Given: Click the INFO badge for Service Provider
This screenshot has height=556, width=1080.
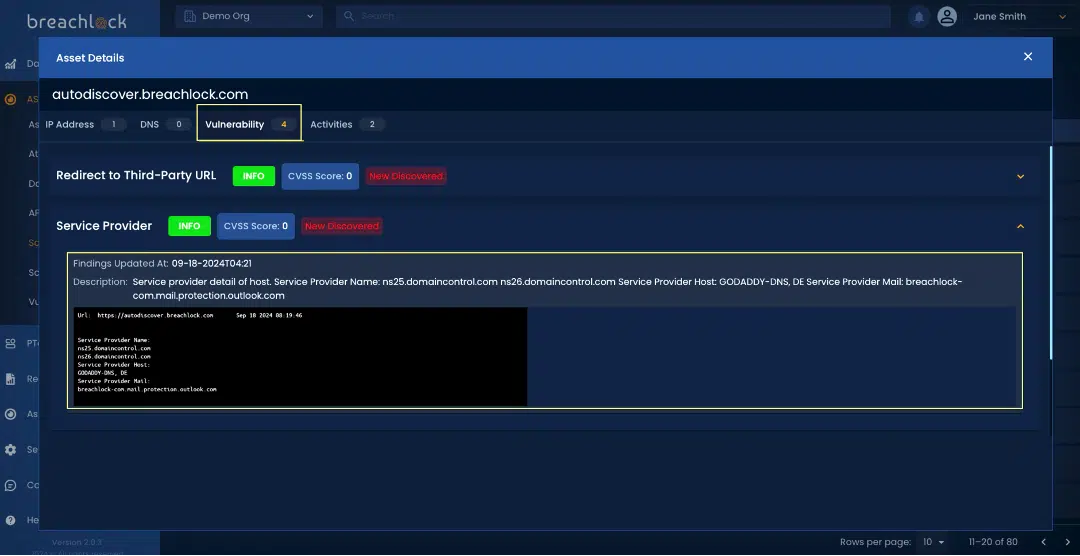Looking at the screenshot, I should click(189, 226).
